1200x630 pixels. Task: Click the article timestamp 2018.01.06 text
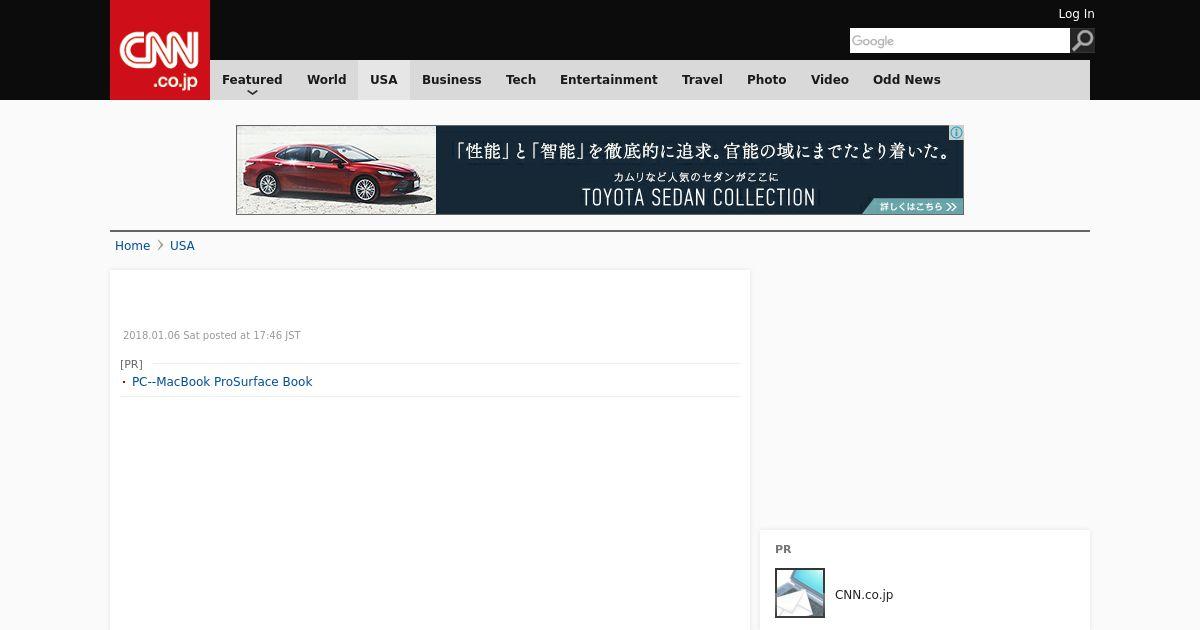[x=212, y=336]
